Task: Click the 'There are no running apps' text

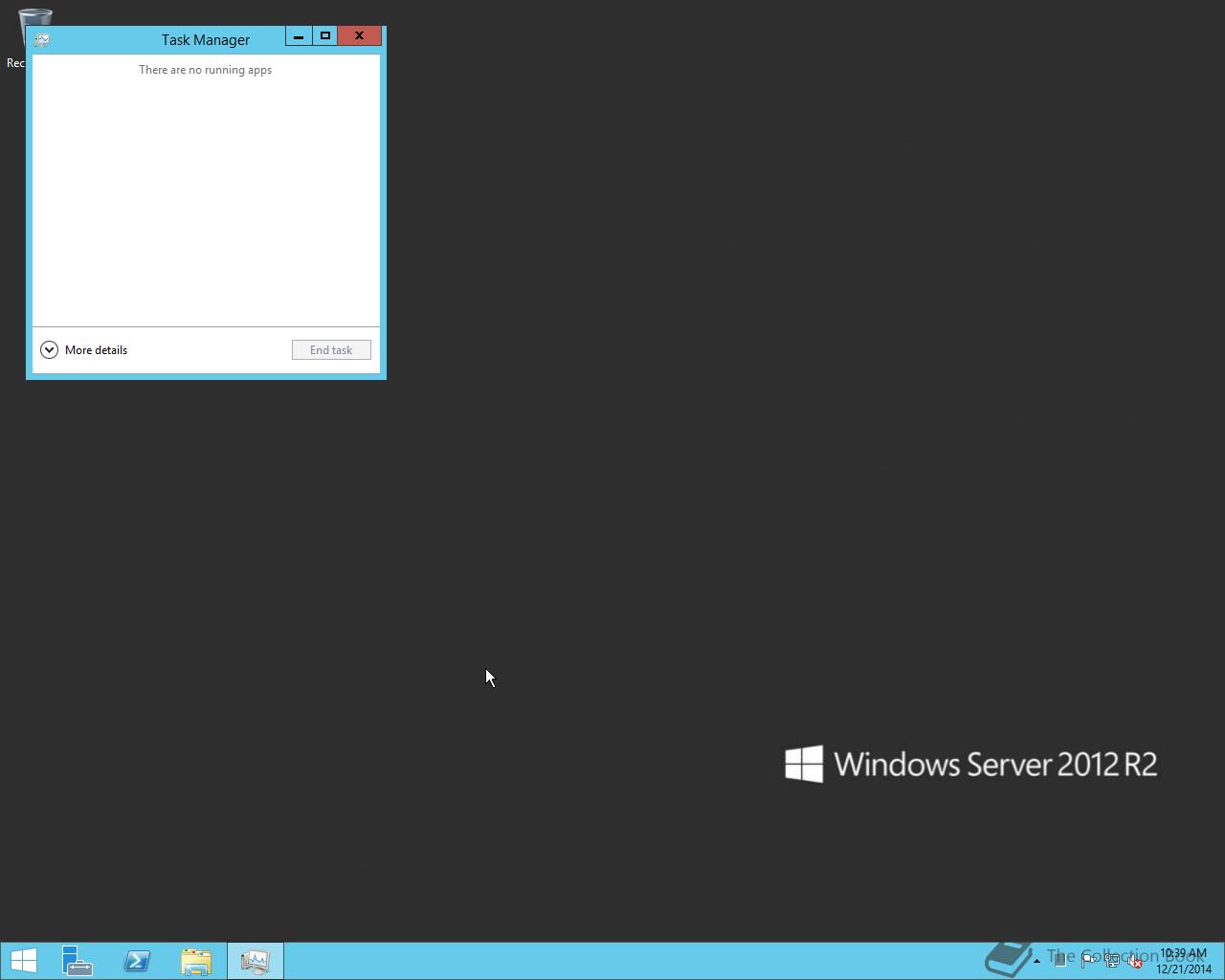Action: pyautogui.click(x=206, y=70)
